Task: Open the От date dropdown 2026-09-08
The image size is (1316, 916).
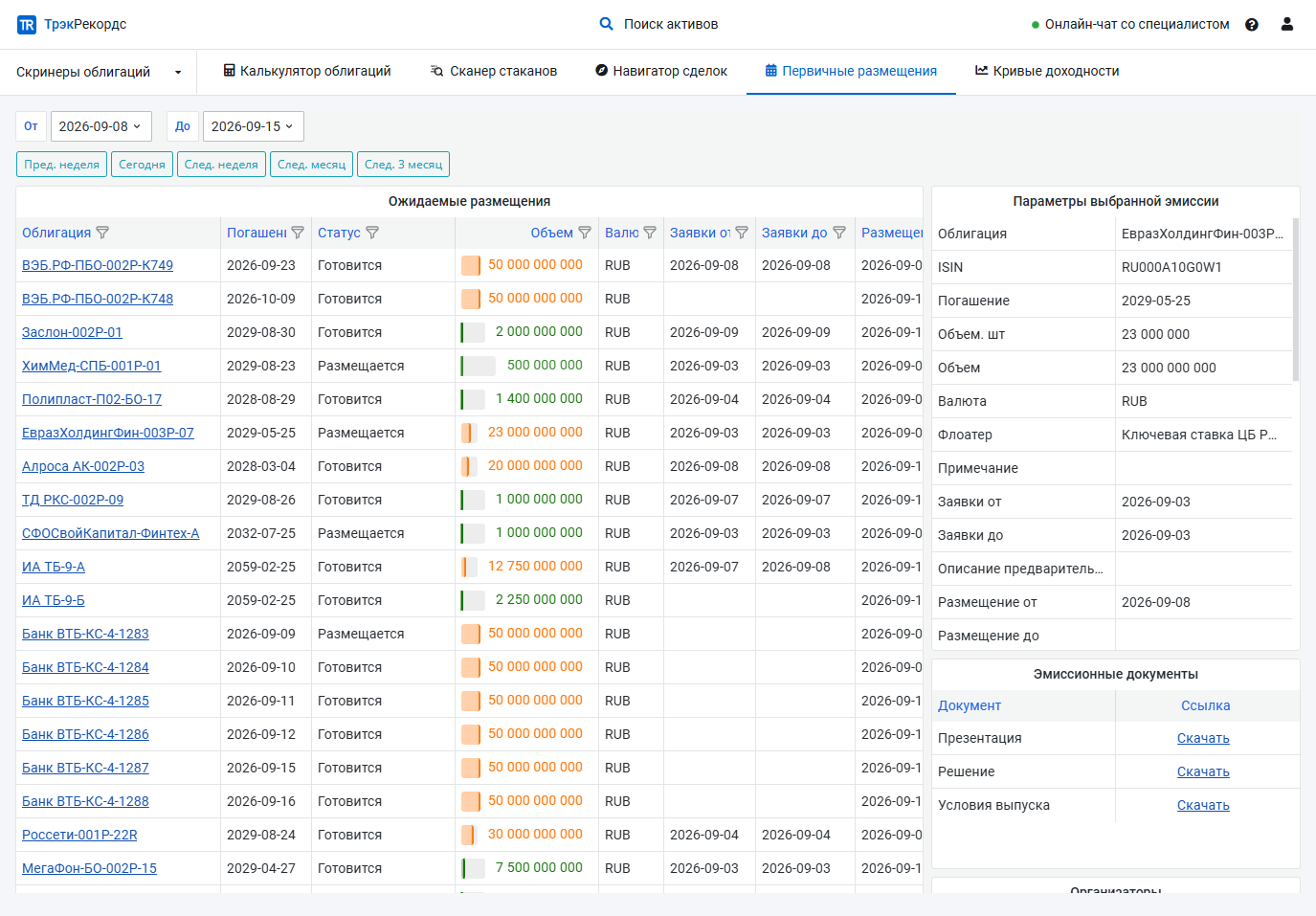Action: pos(100,126)
